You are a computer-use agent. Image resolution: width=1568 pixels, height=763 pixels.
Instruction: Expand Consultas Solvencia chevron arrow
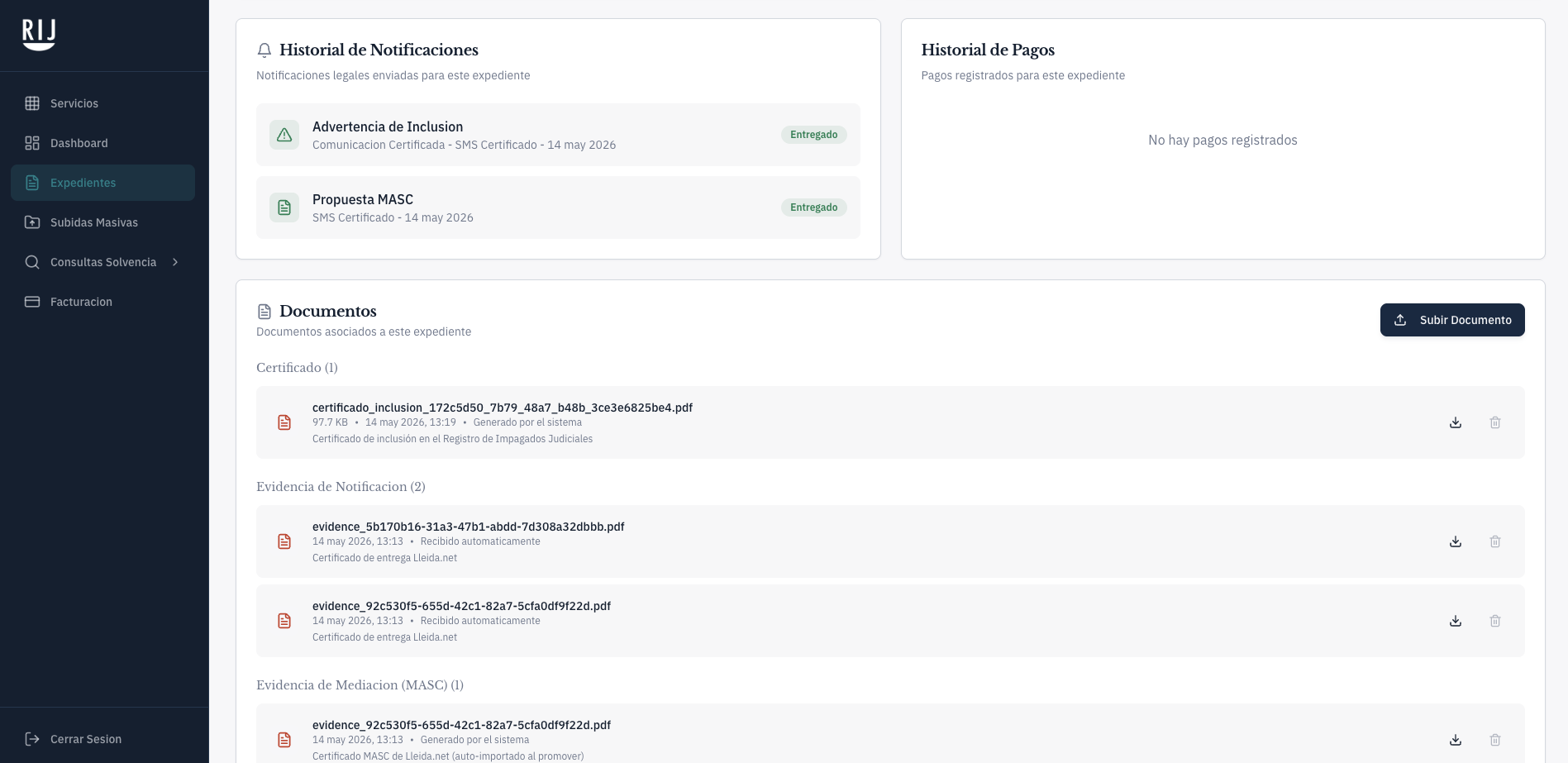[x=175, y=262]
